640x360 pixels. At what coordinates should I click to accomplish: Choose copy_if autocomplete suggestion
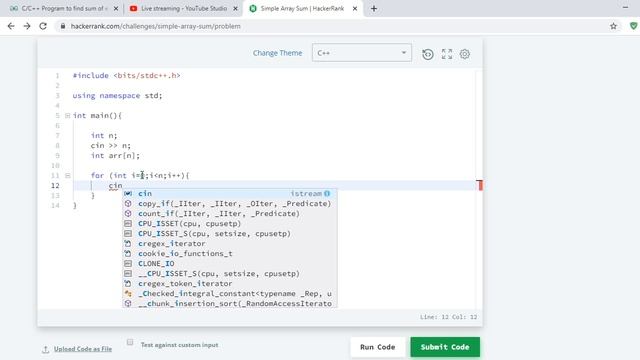pyautogui.click(x=230, y=203)
